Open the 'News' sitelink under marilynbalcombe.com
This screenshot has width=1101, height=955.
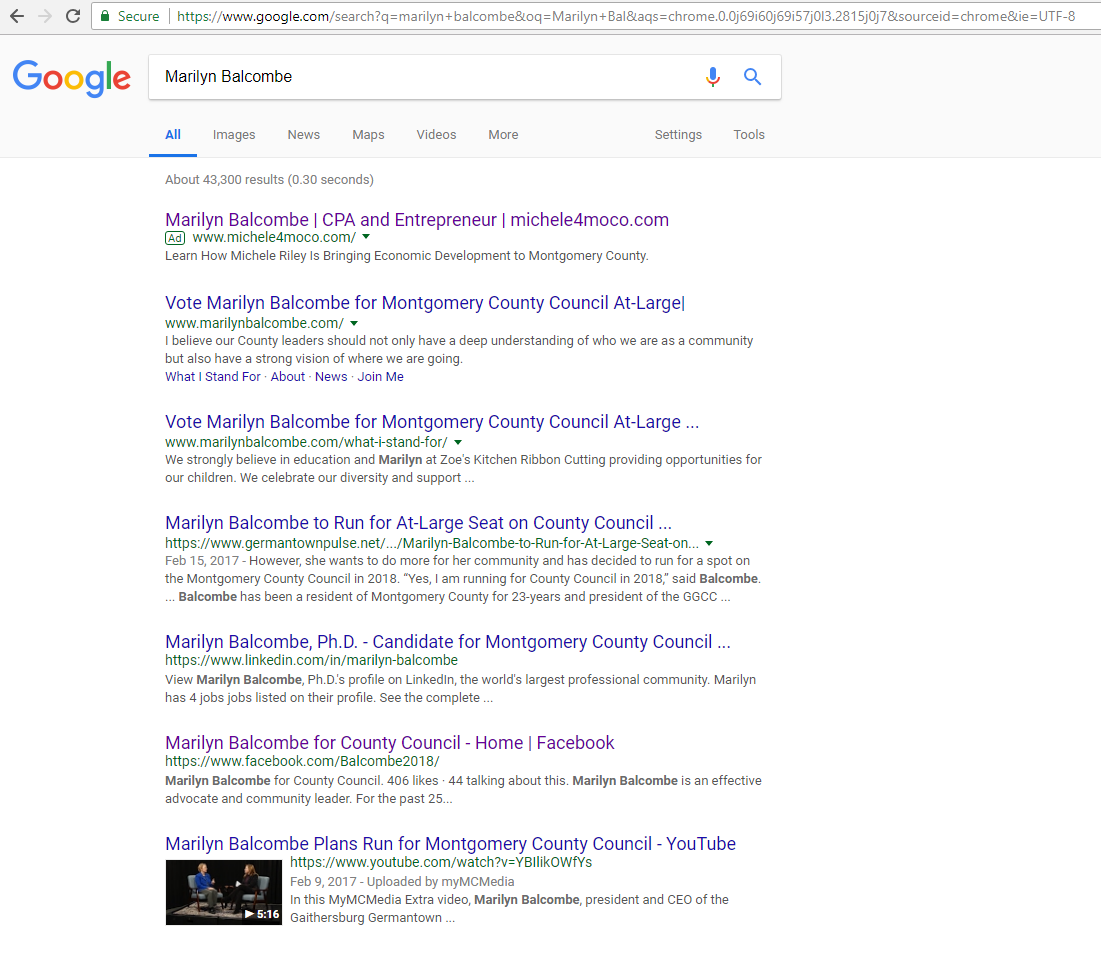[331, 377]
